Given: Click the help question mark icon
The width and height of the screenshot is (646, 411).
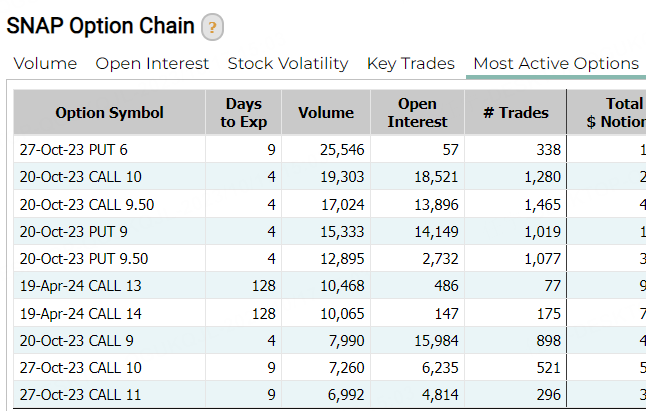Looking at the screenshot, I should (212, 27).
